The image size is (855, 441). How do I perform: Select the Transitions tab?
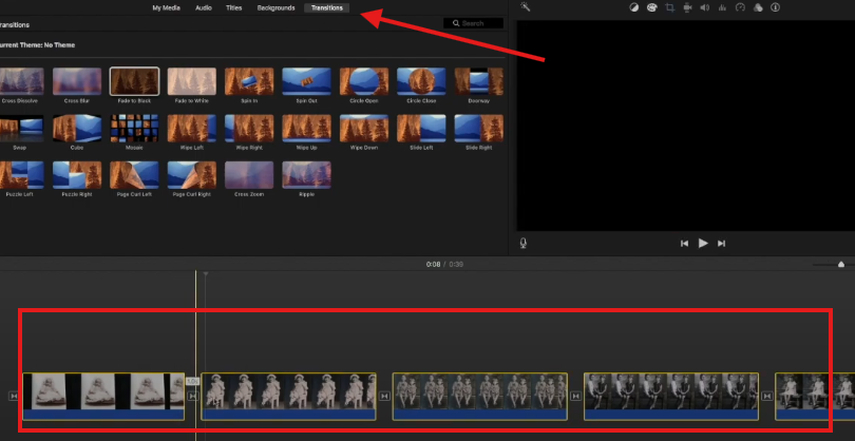[x=327, y=8]
